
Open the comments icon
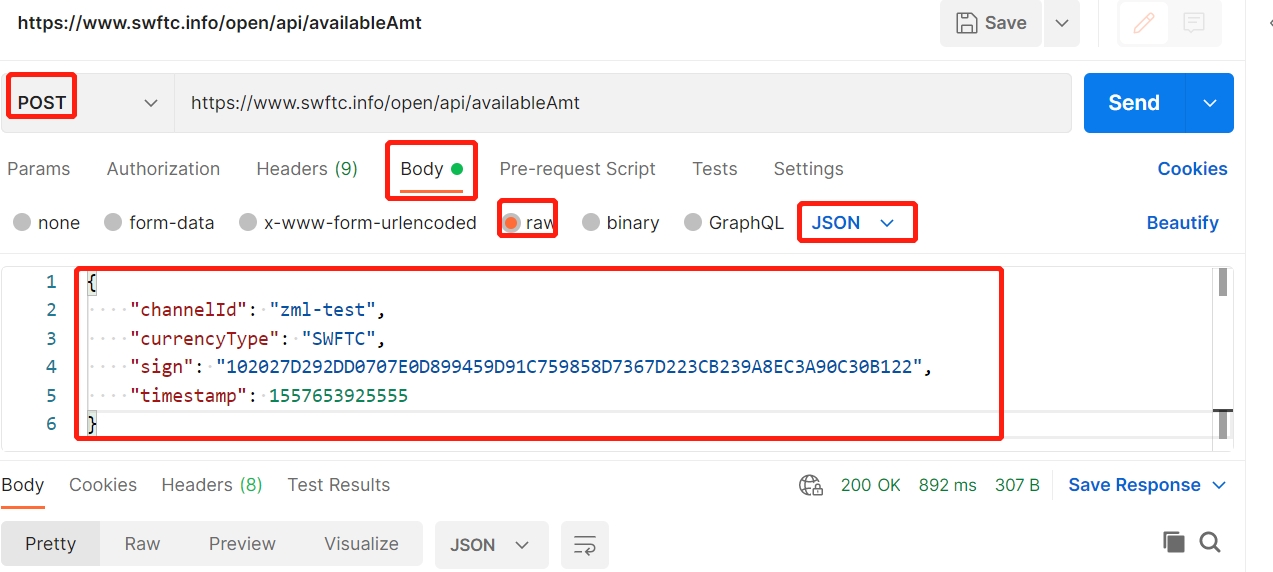click(1193, 23)
